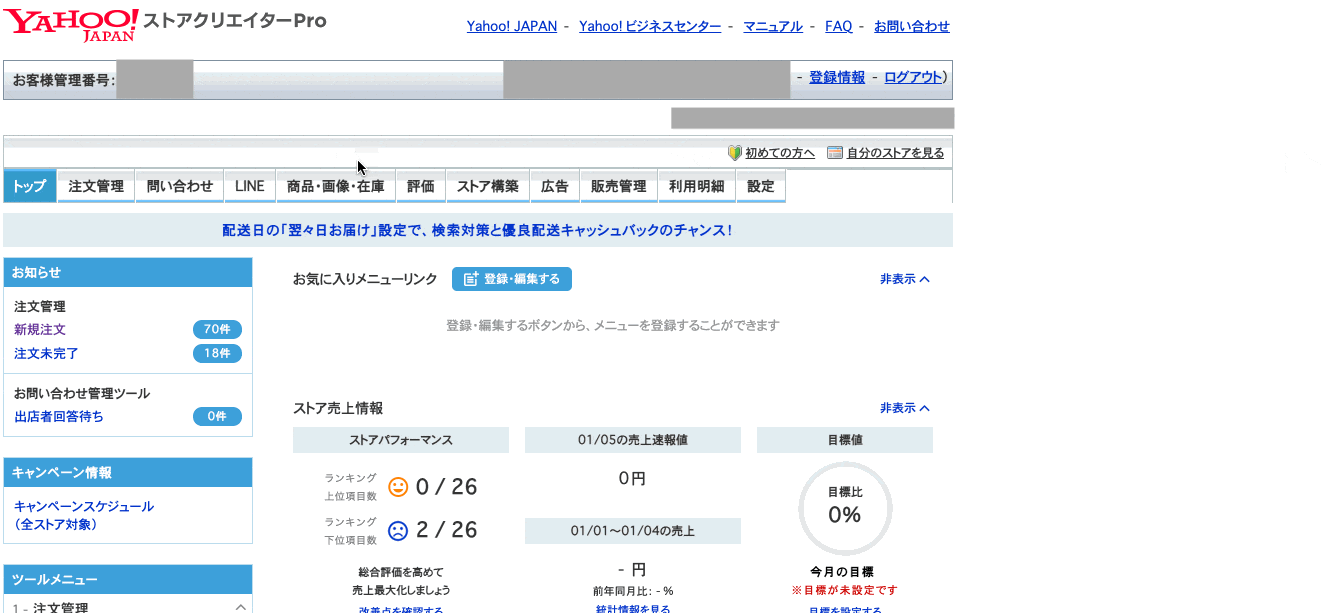Open the 注文未完了 link
The width and height of the screenshot is (1322, 613).
46,354
